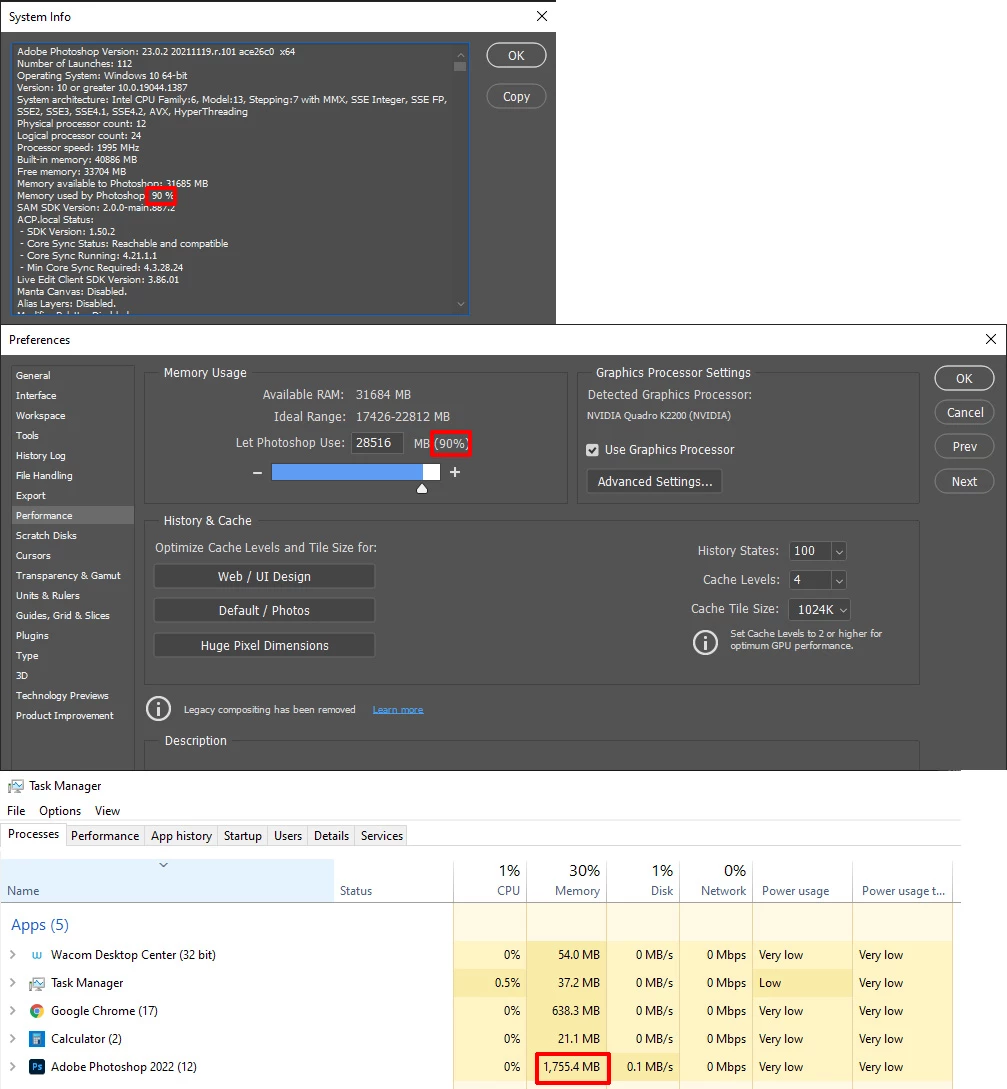Image resolution: width=1007 pixels, height=1089 pixels.
Task: Switch to the App history tab
Action: [181, 836]
